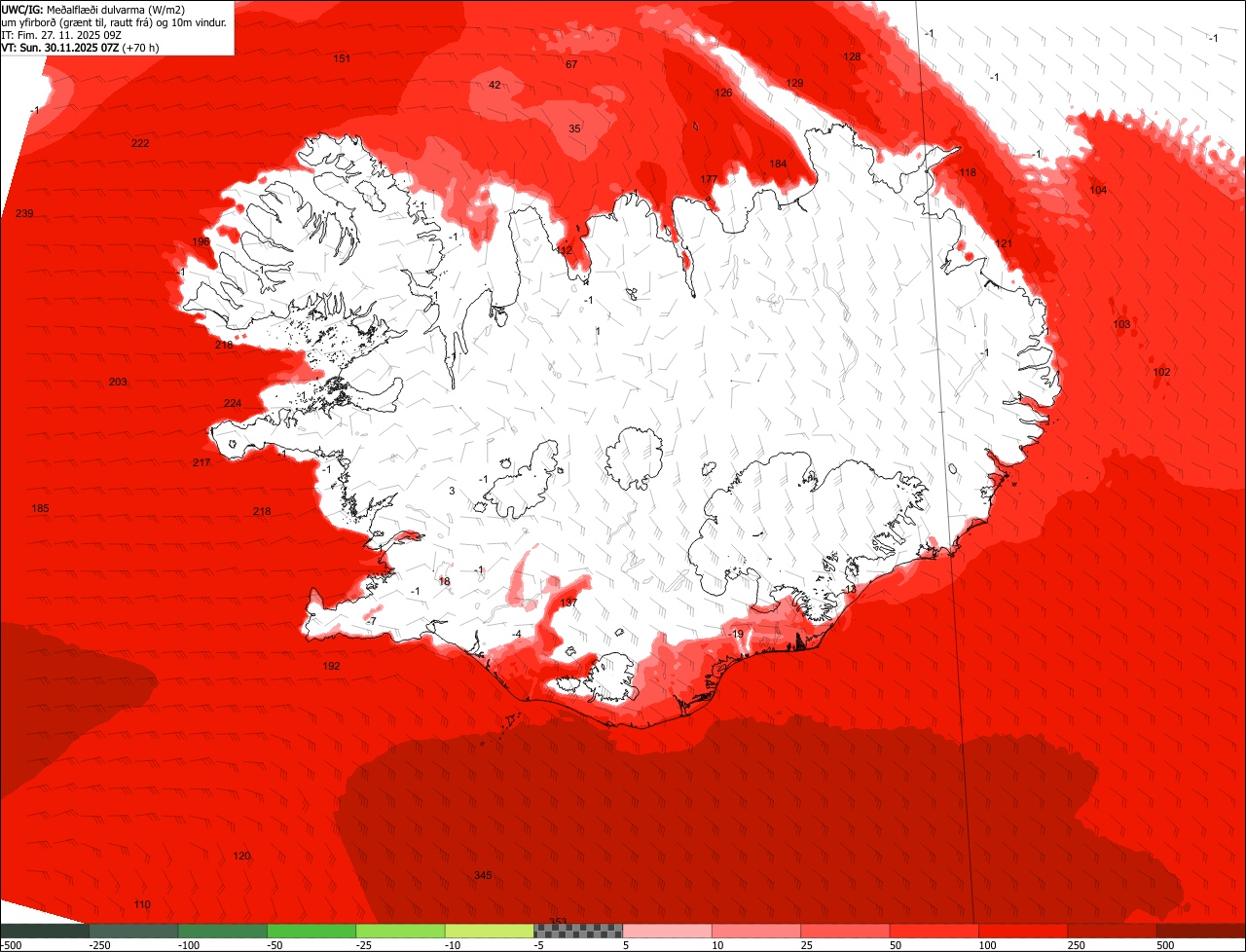Image resolution: width=1246 pixels, height=952 pixels.
Task: Click the green -100 to -50 legend swatch
Action: (222, 931)
